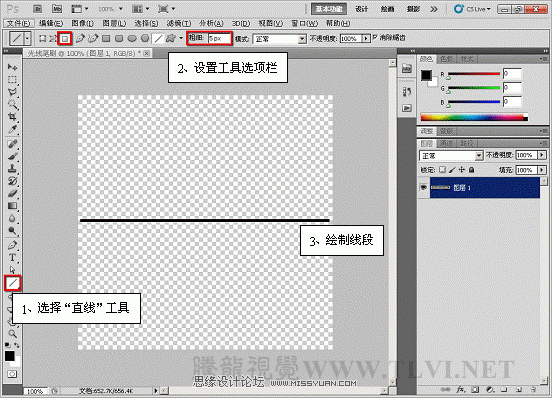Open the 帮助(H) menu
Viewport: 552px width, 398px height.
pos(338,23)
